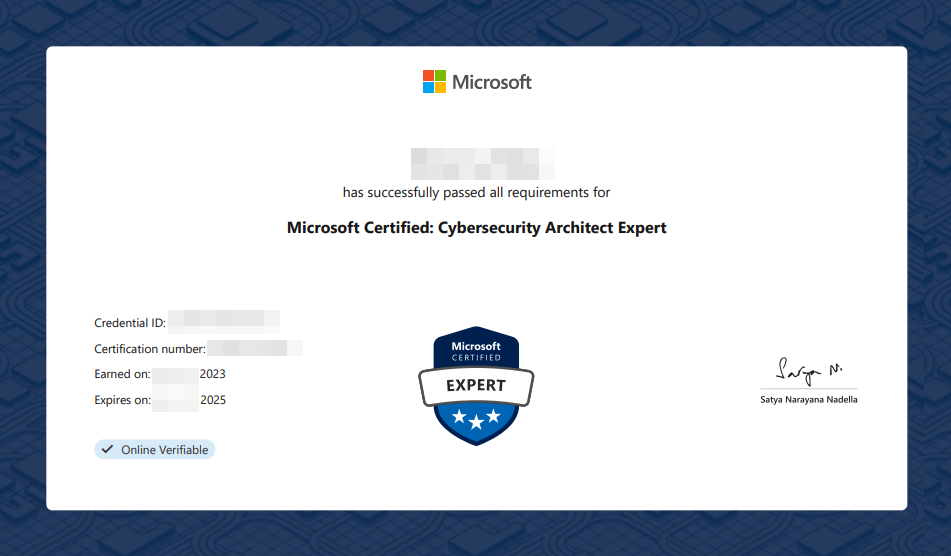
Task: Click the Earned on 2023 year
Action: 213,374
